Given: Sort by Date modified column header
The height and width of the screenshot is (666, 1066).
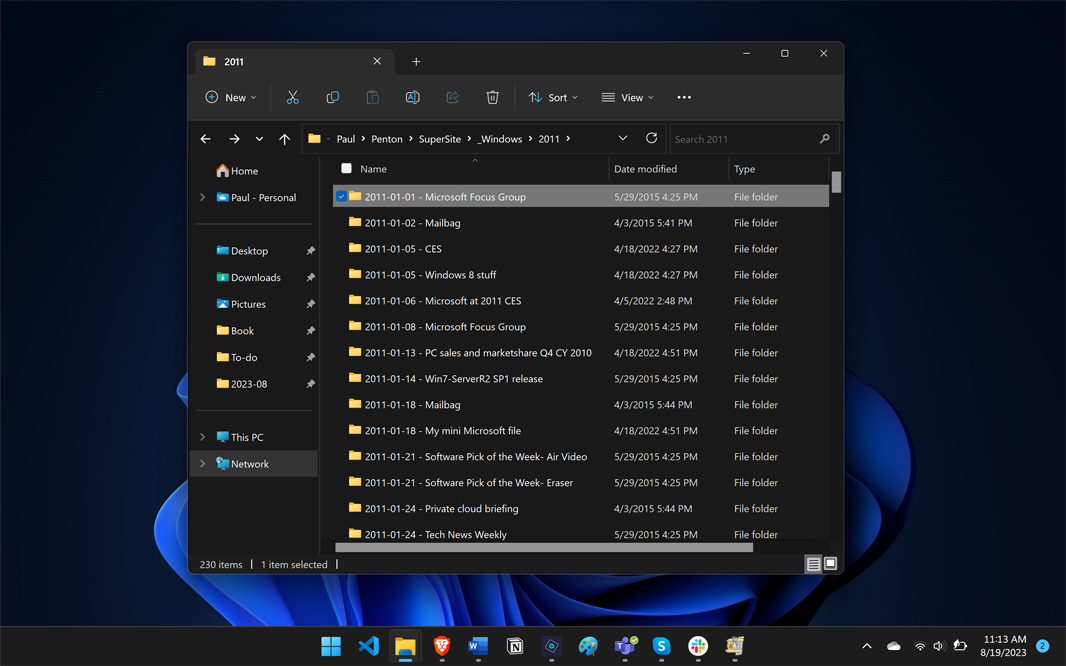Looking at the screenshot, I should (645, 169).
